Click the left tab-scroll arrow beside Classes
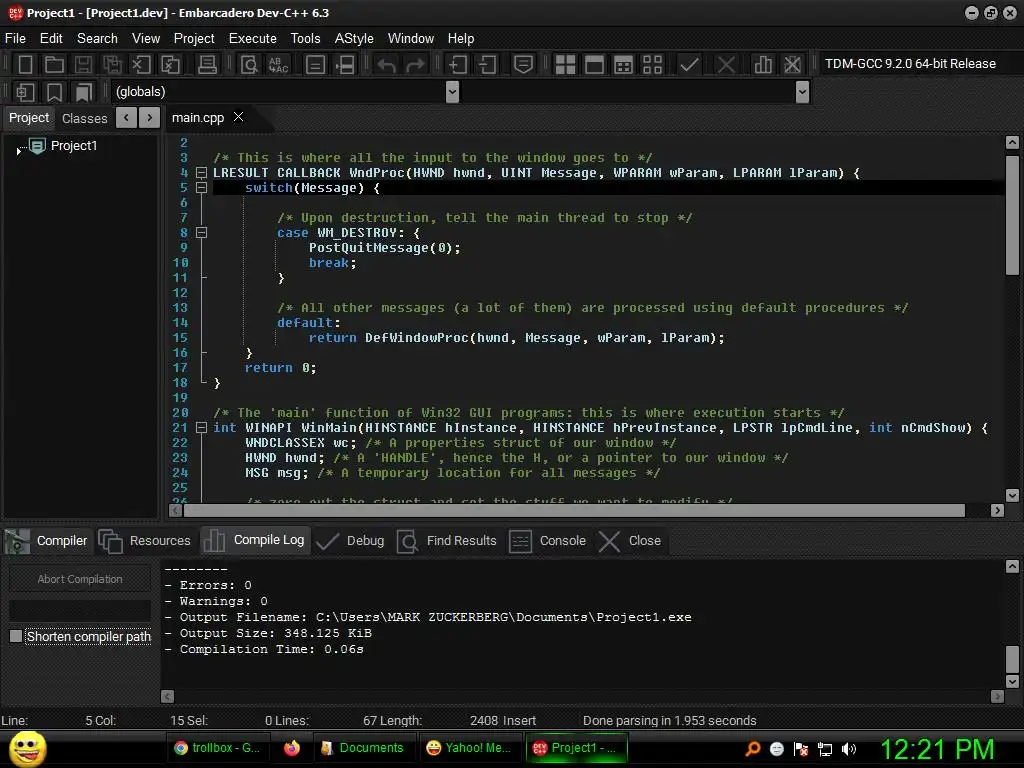 click(126, 118)
